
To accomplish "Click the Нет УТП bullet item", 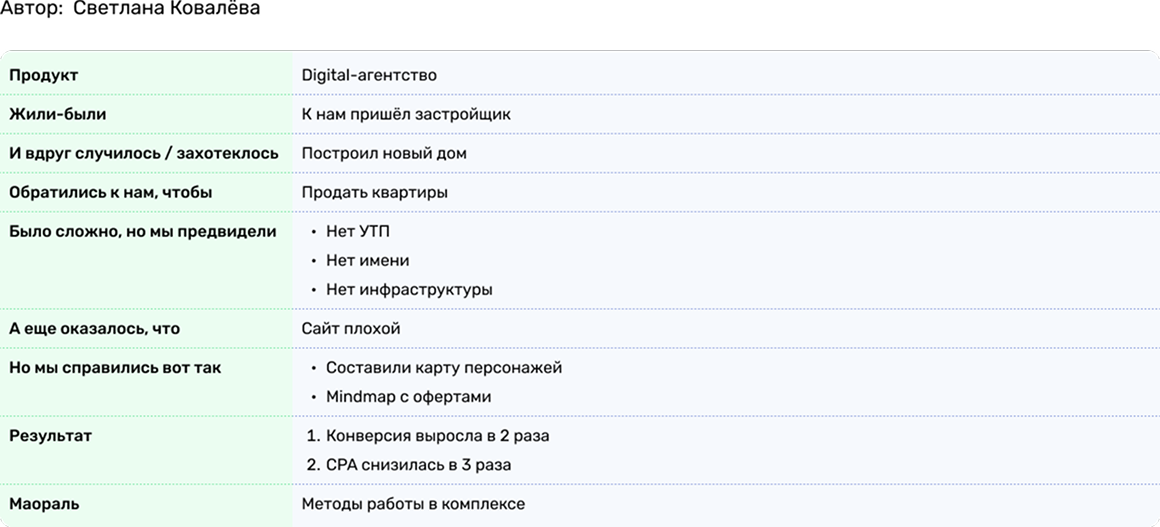I will point(358,231).
